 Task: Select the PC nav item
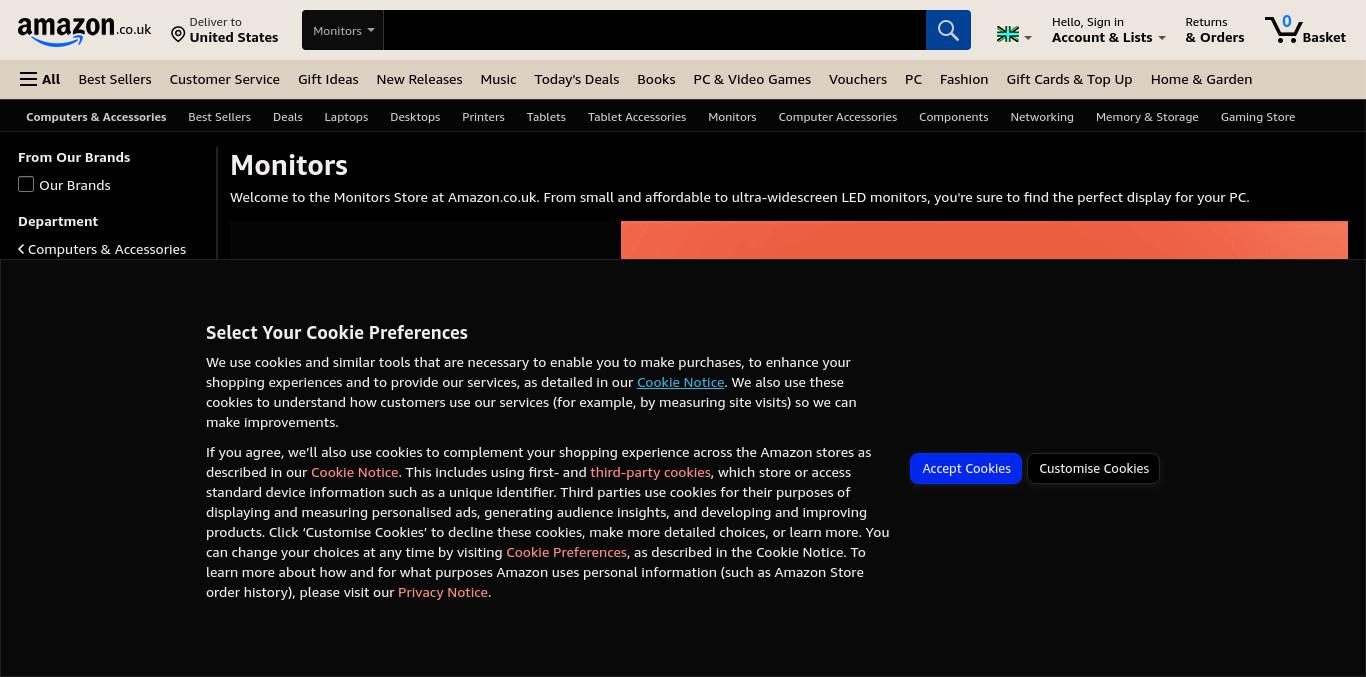pos(913,79)
